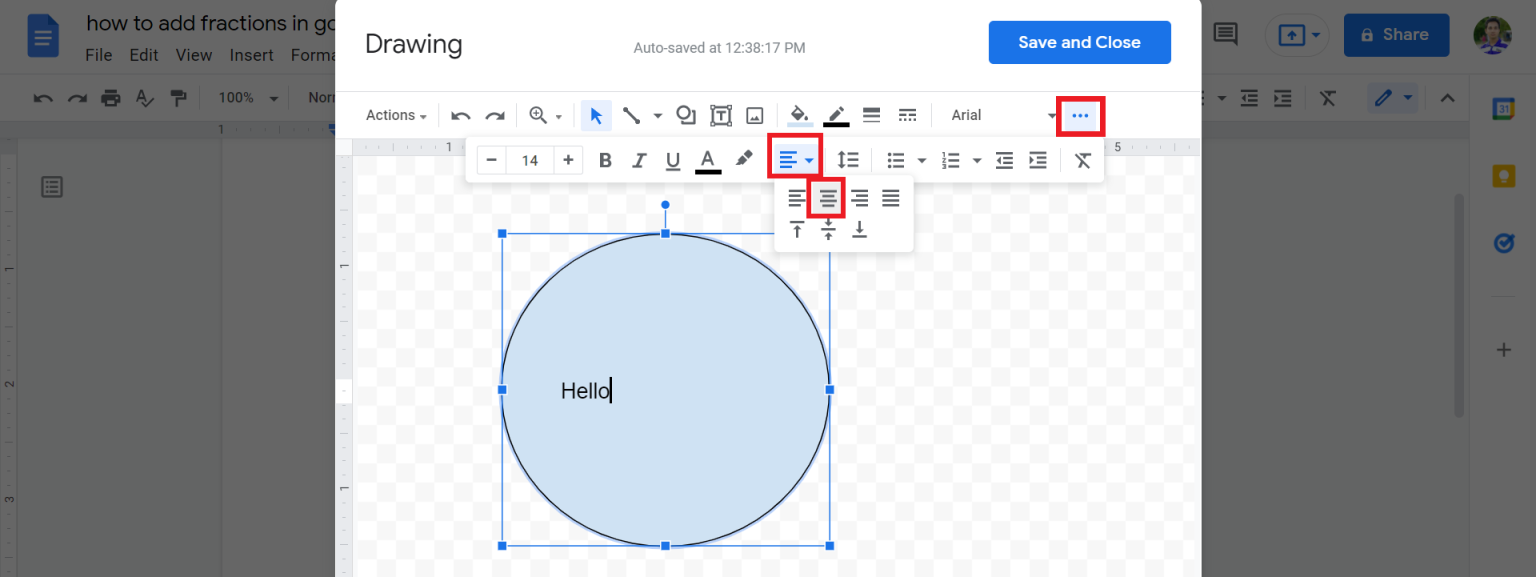Select Center align option
This screenshot has width=1536, height=577.
pyautogui.click(x=828, y=198)
